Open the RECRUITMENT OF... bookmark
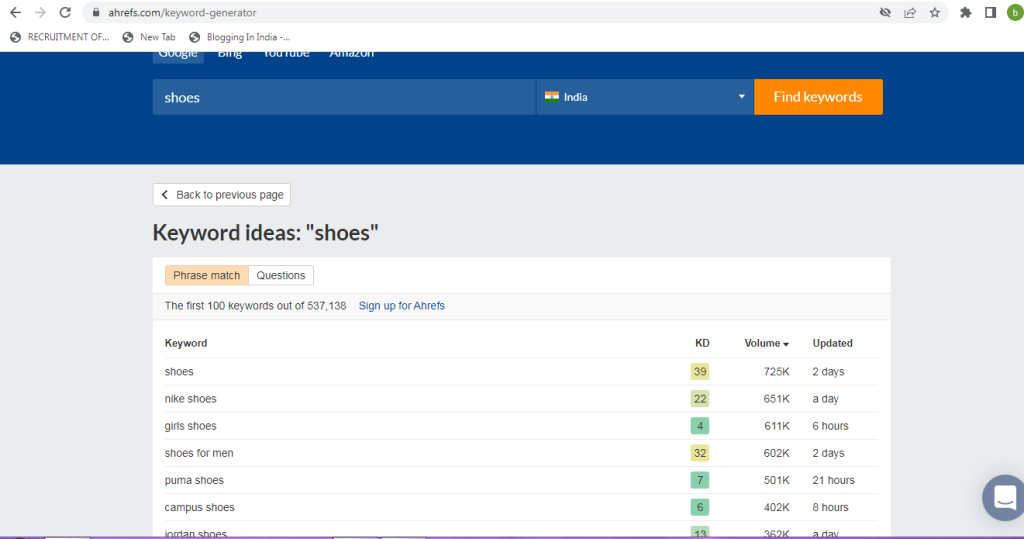Viewport: 1024px width, 539px height. point(59,37)
